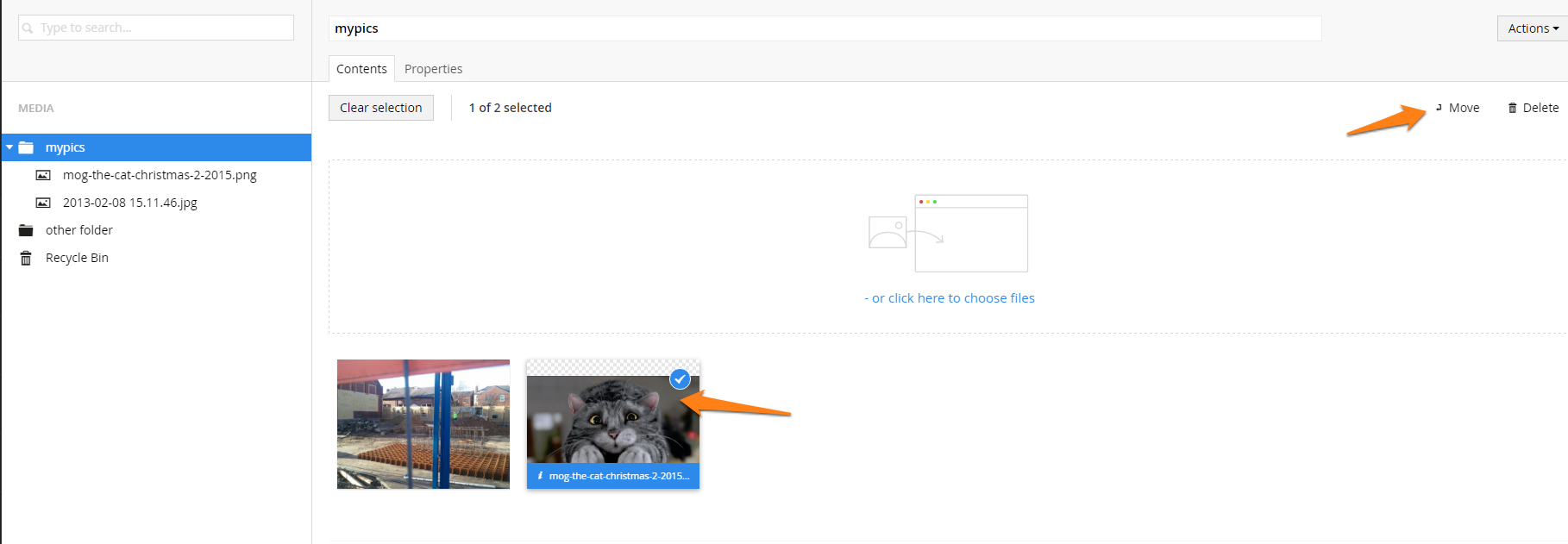Viewport: 1568px width, 544px height.
Task: Click Move to relocate selected media
Action: pyautogui.click(x=1458, y=108)
